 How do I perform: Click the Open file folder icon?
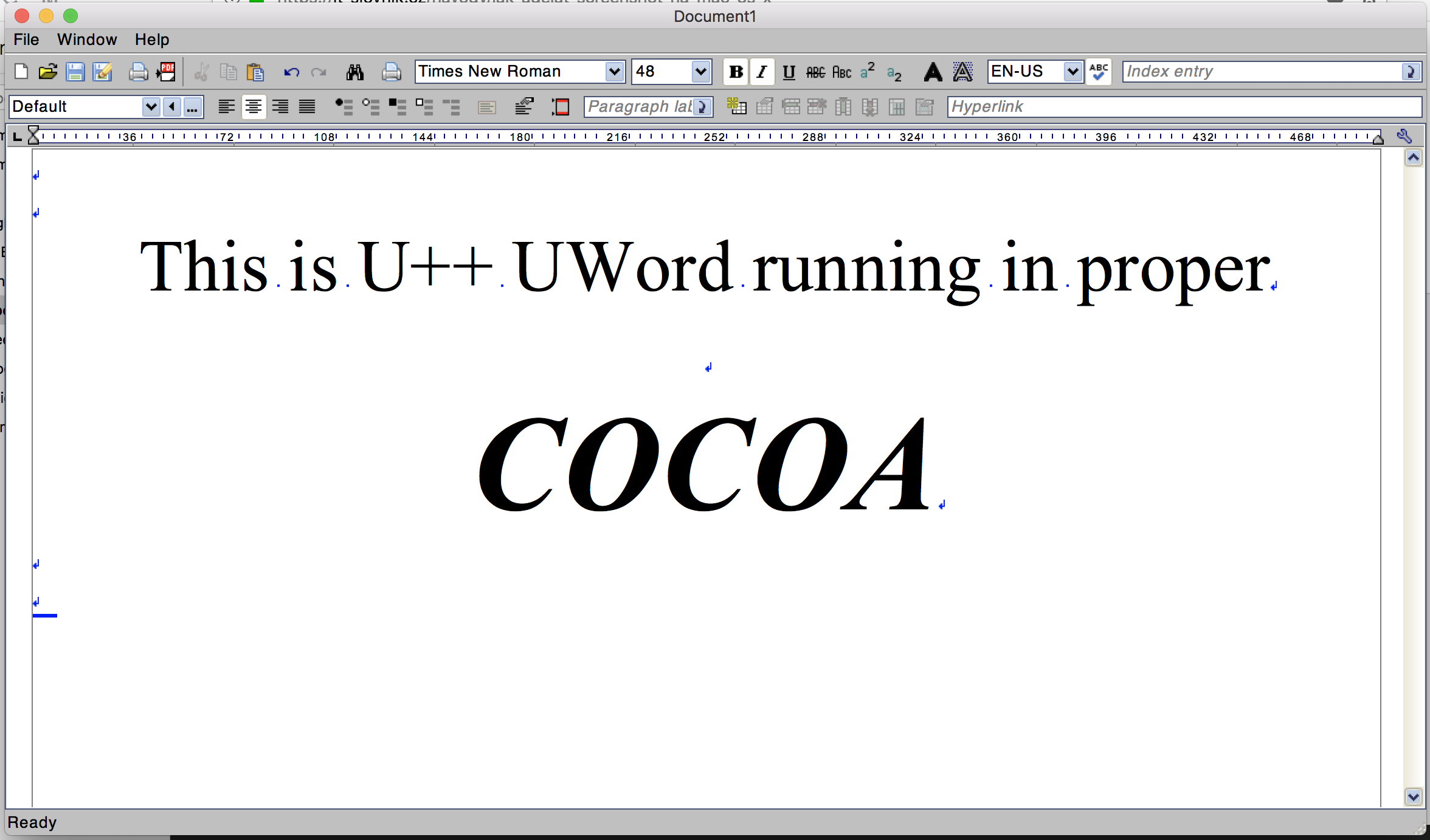pyautogui.click(x=47, y=72)
